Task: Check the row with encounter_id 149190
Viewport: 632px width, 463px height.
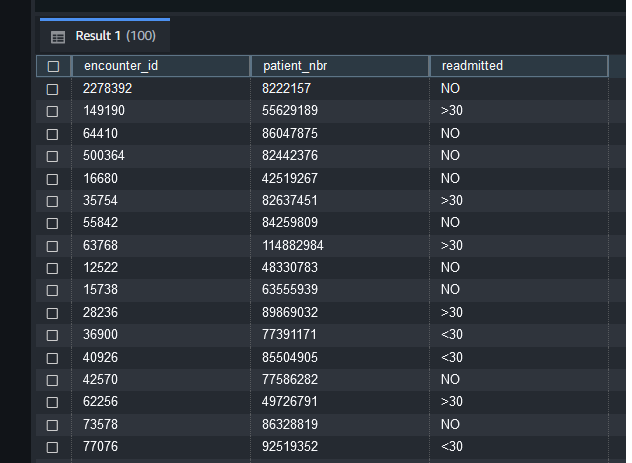Action: [x=52, y=111]
